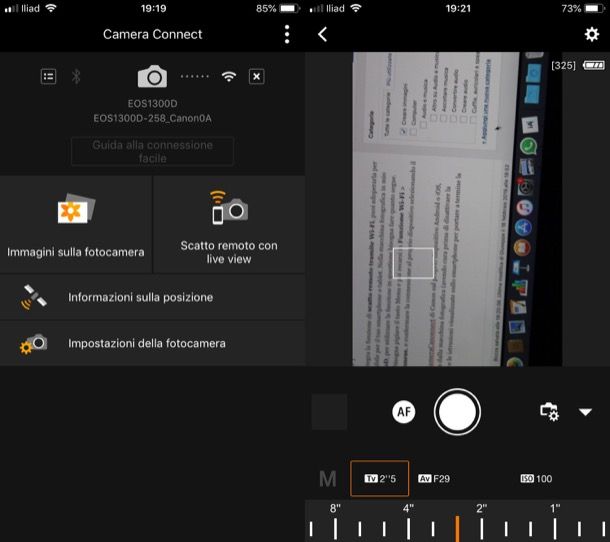Screen dimensions: 610x542
Task: Tap the Camera Connect title
Action: (152, 34)
